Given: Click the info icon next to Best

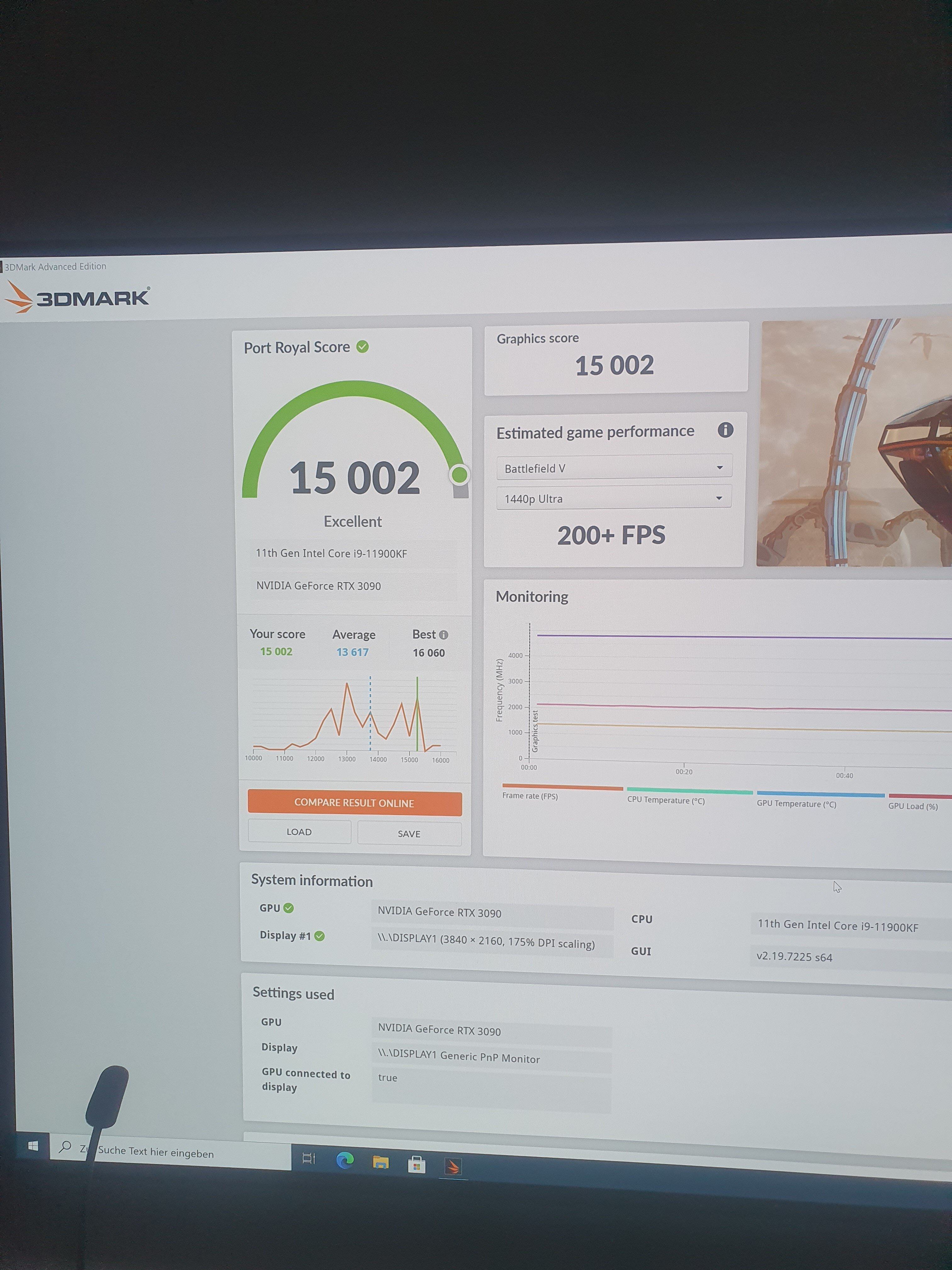Looking at the screenshot, I should 444,635.
